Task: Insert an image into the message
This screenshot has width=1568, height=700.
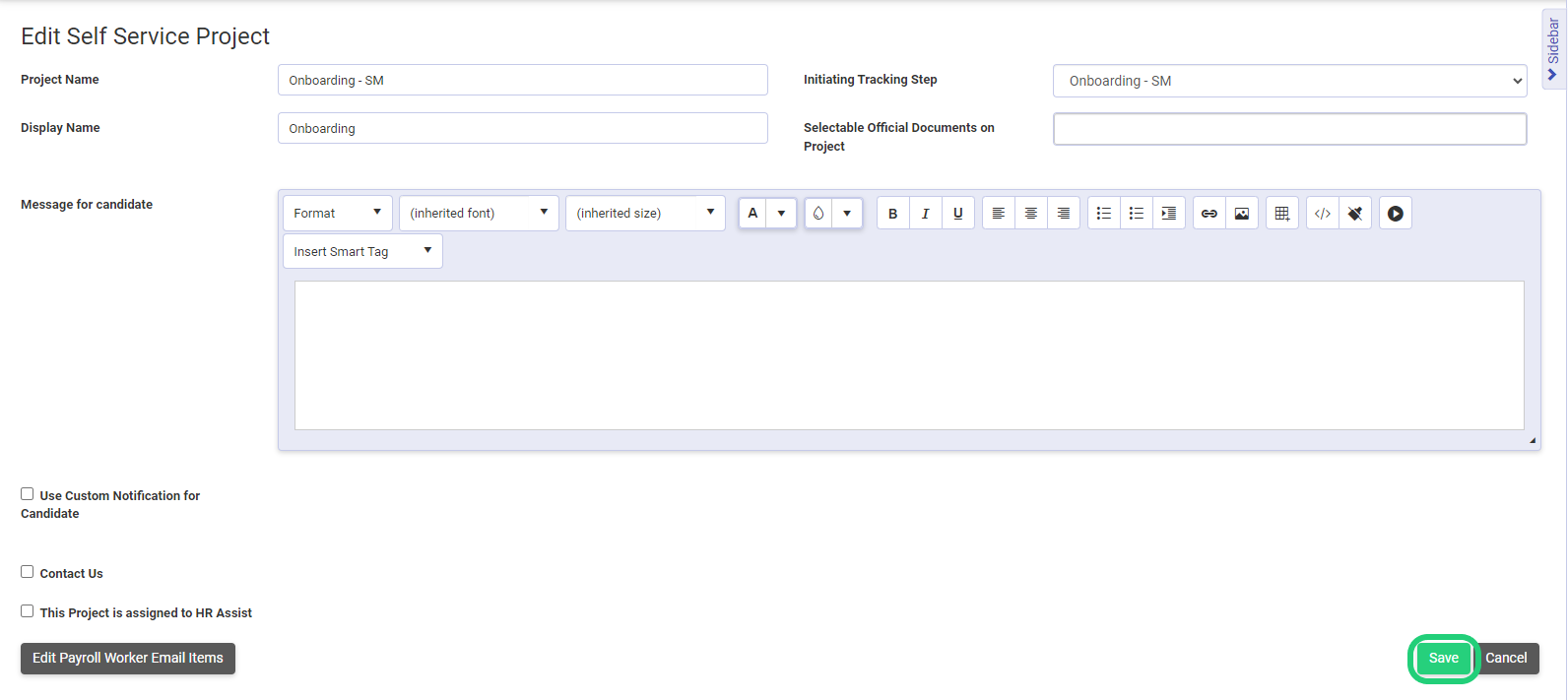Action: (x=1241, y=214)
